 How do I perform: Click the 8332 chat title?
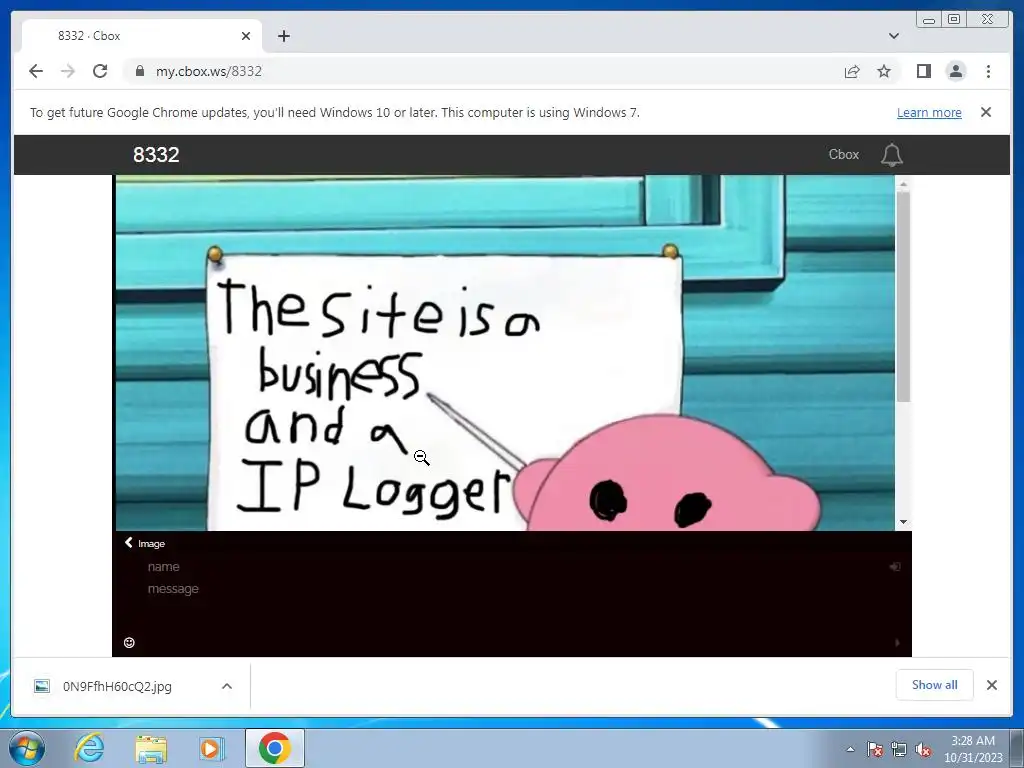156,155
